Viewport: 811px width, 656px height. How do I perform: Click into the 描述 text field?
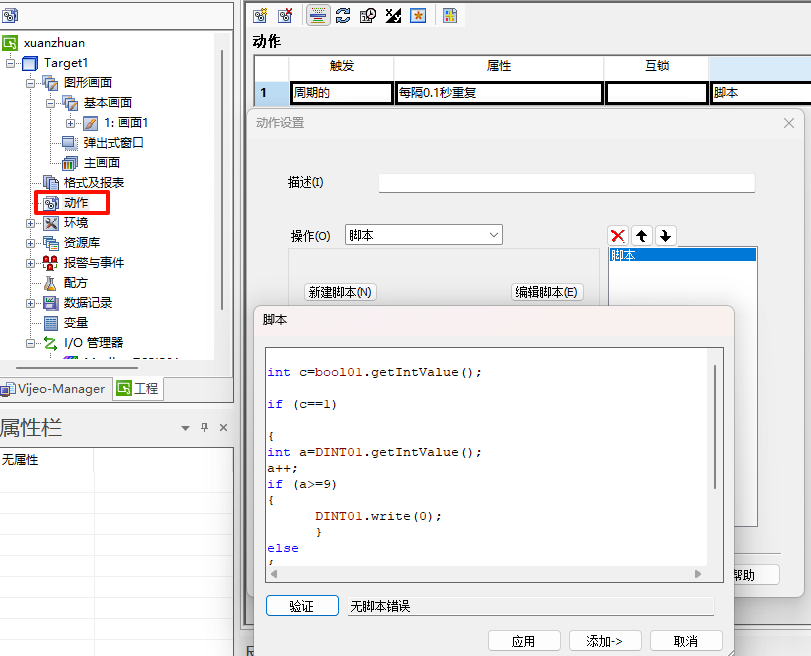click(566, 183)
